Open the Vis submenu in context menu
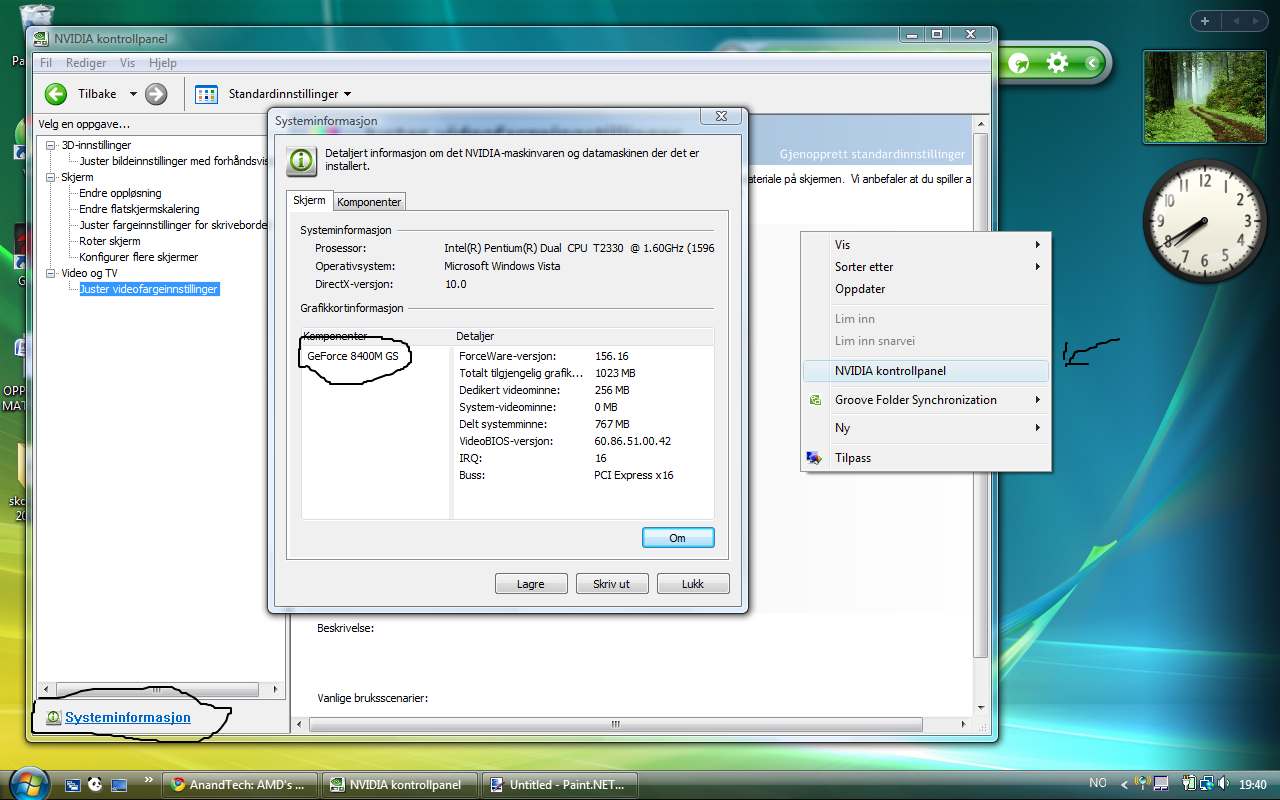1280x800 pixels. (926, 245)
